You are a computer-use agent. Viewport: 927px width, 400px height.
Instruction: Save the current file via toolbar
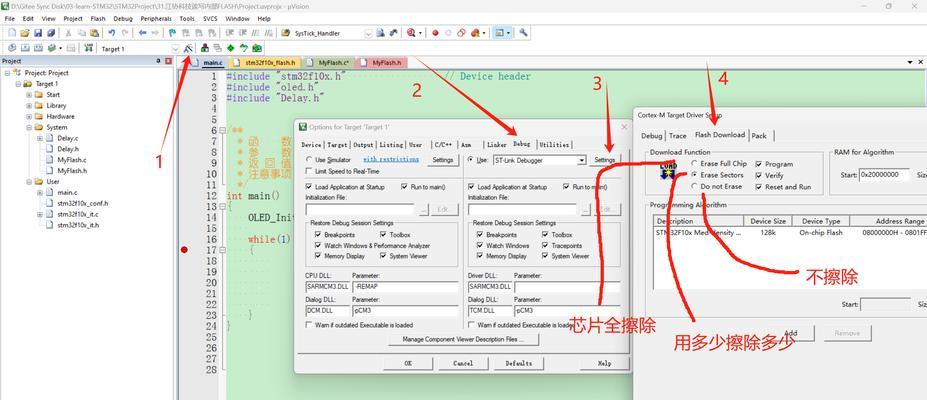pyautogui.click(x=38, y=33)
